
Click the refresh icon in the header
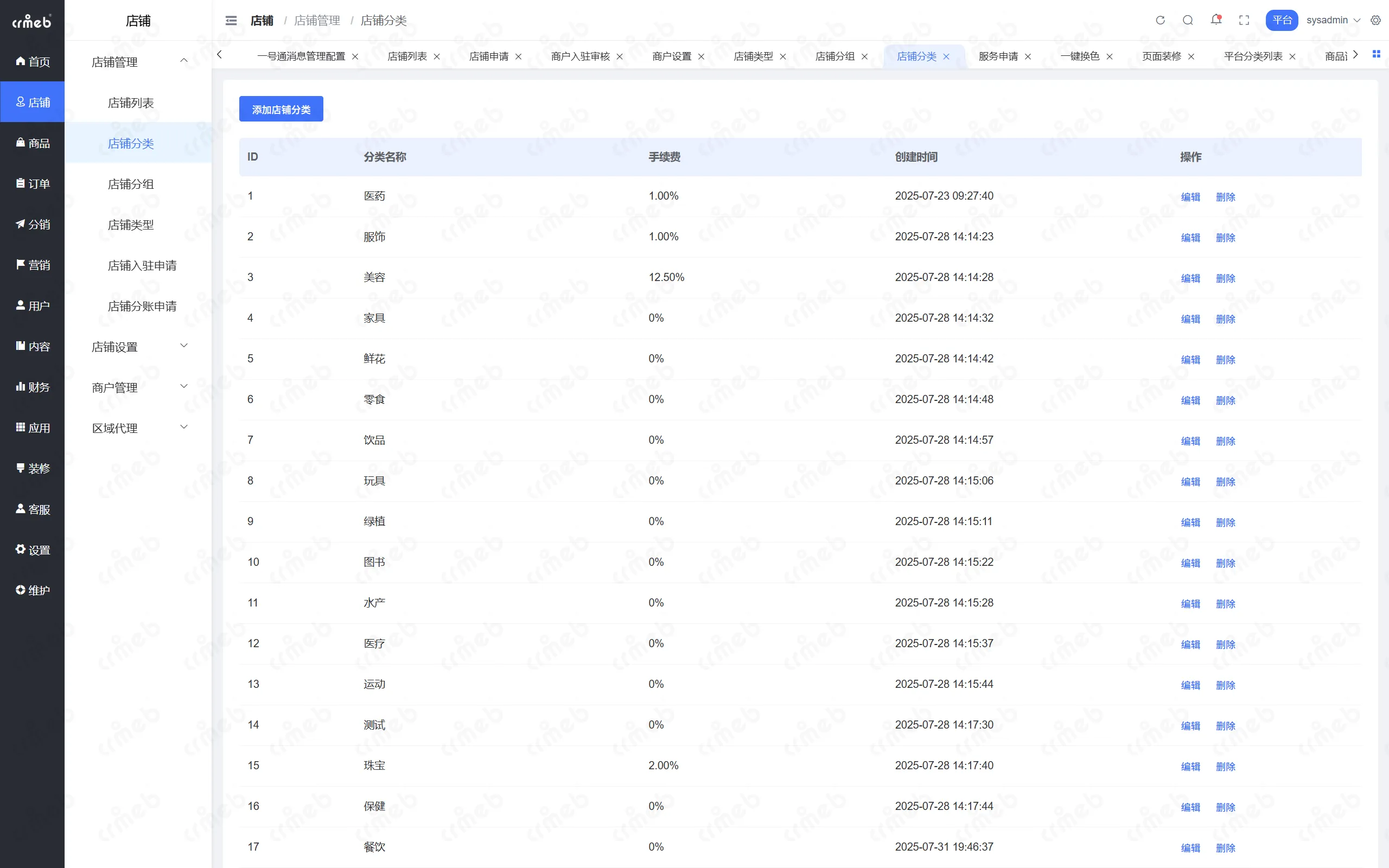[1160, 20]
